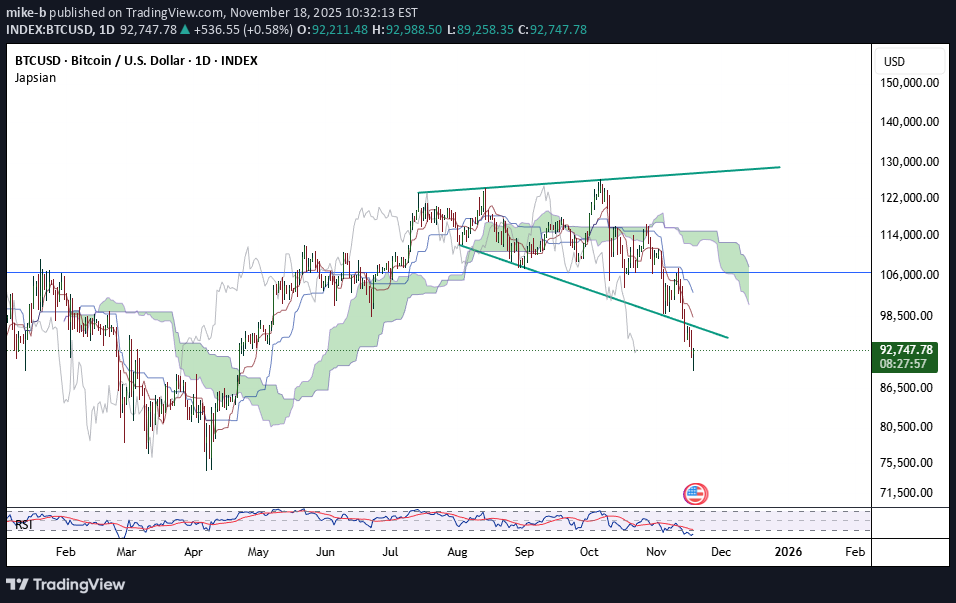Click the 2026 label on time axis
This screenshot has width=956, height=603.
pyautogui.click(x=788, y=551)
